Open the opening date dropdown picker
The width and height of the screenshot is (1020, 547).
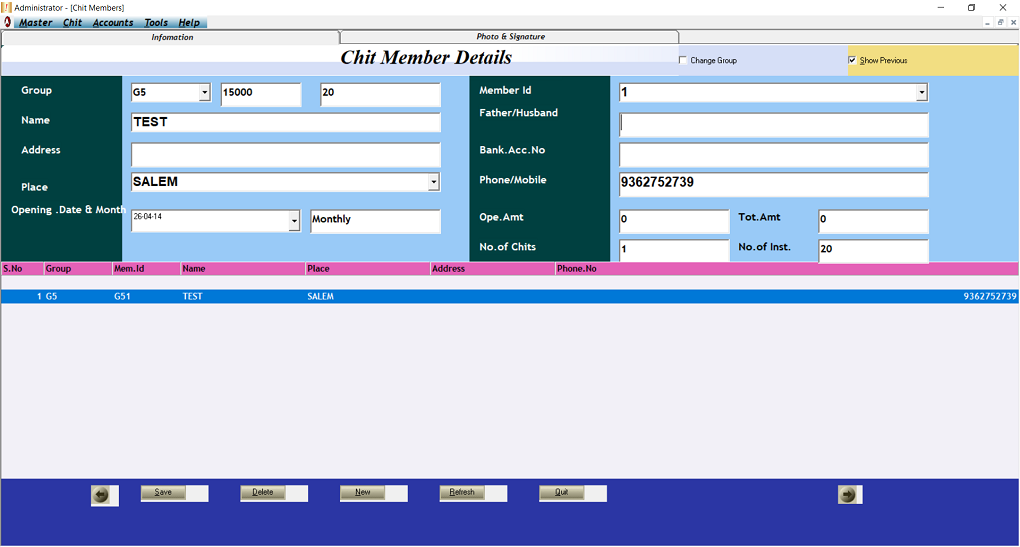click(294, 221)
